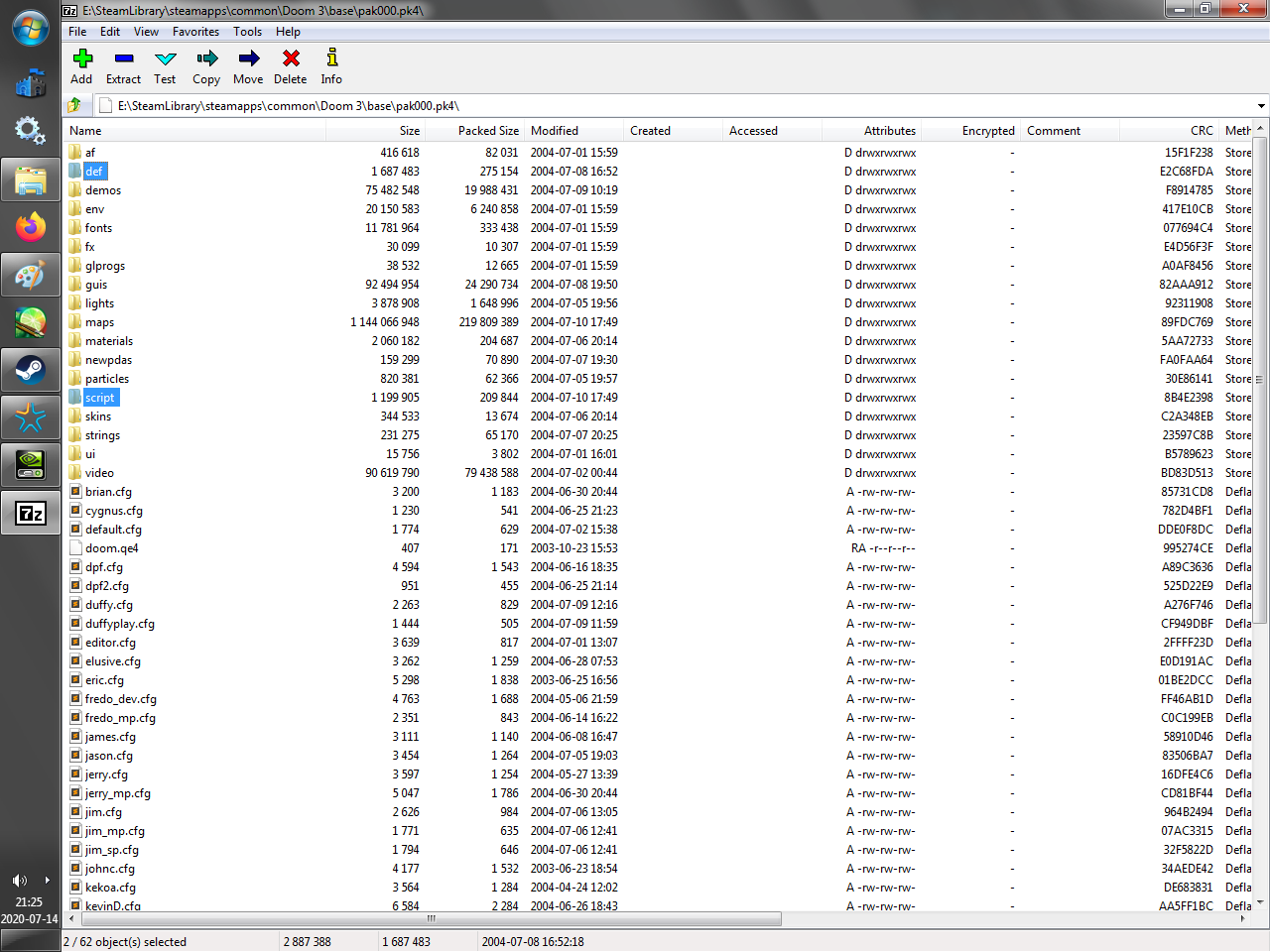Select the 'materials' folder name
1270x952 pixels.
click(x=109, y=340)
